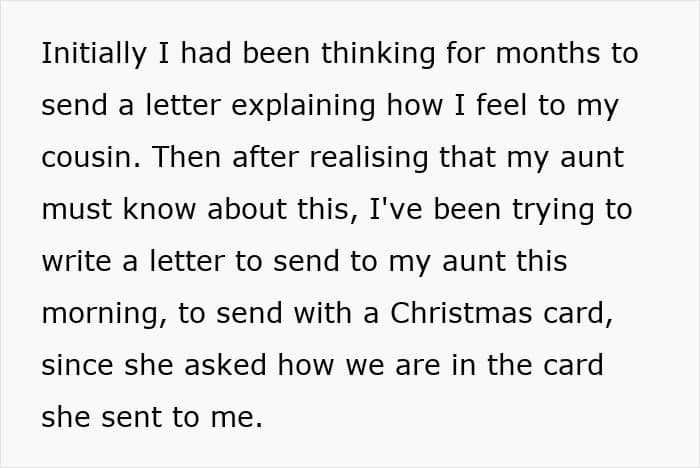Click the word "trying" in fourth line
Image resolution: width=700 pixels, height=468 pixels.
(553, 210)
